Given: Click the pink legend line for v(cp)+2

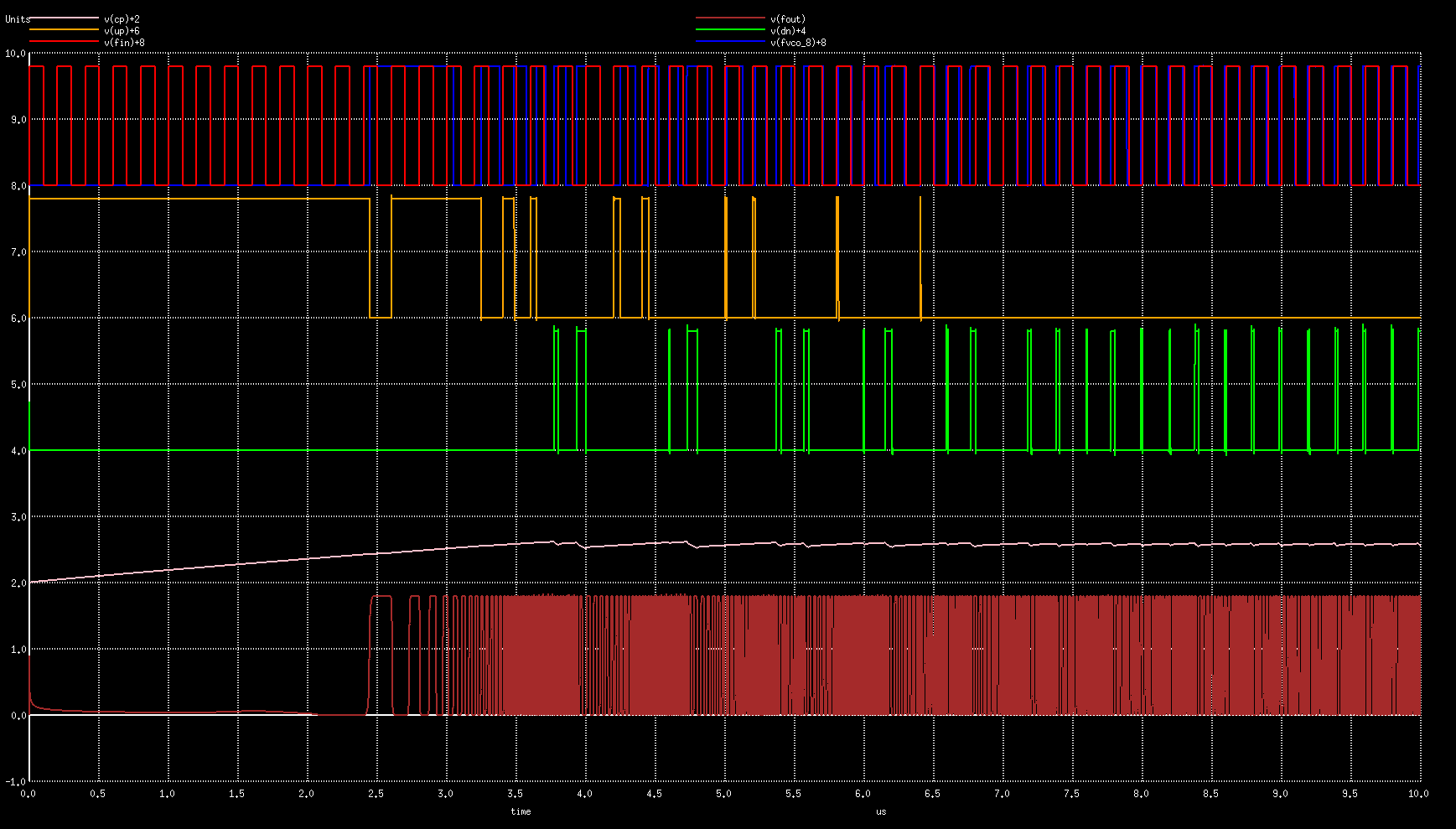Looking at the screenshot, I should coord(65,18).
